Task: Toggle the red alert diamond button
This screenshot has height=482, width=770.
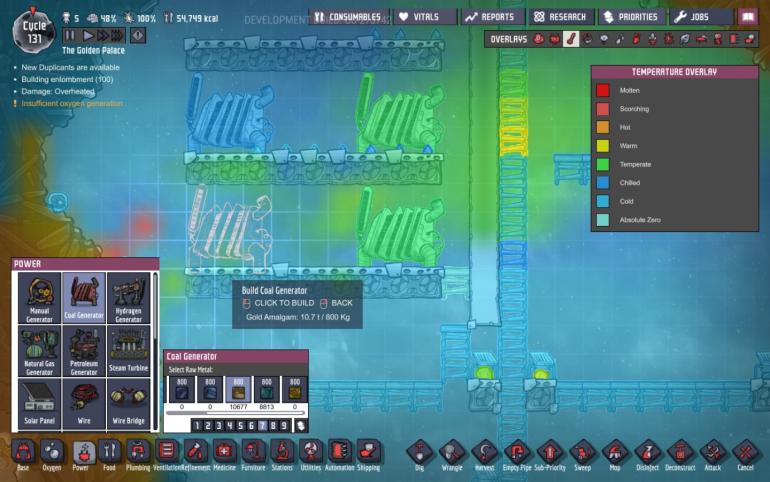Action: click(138, 35)
